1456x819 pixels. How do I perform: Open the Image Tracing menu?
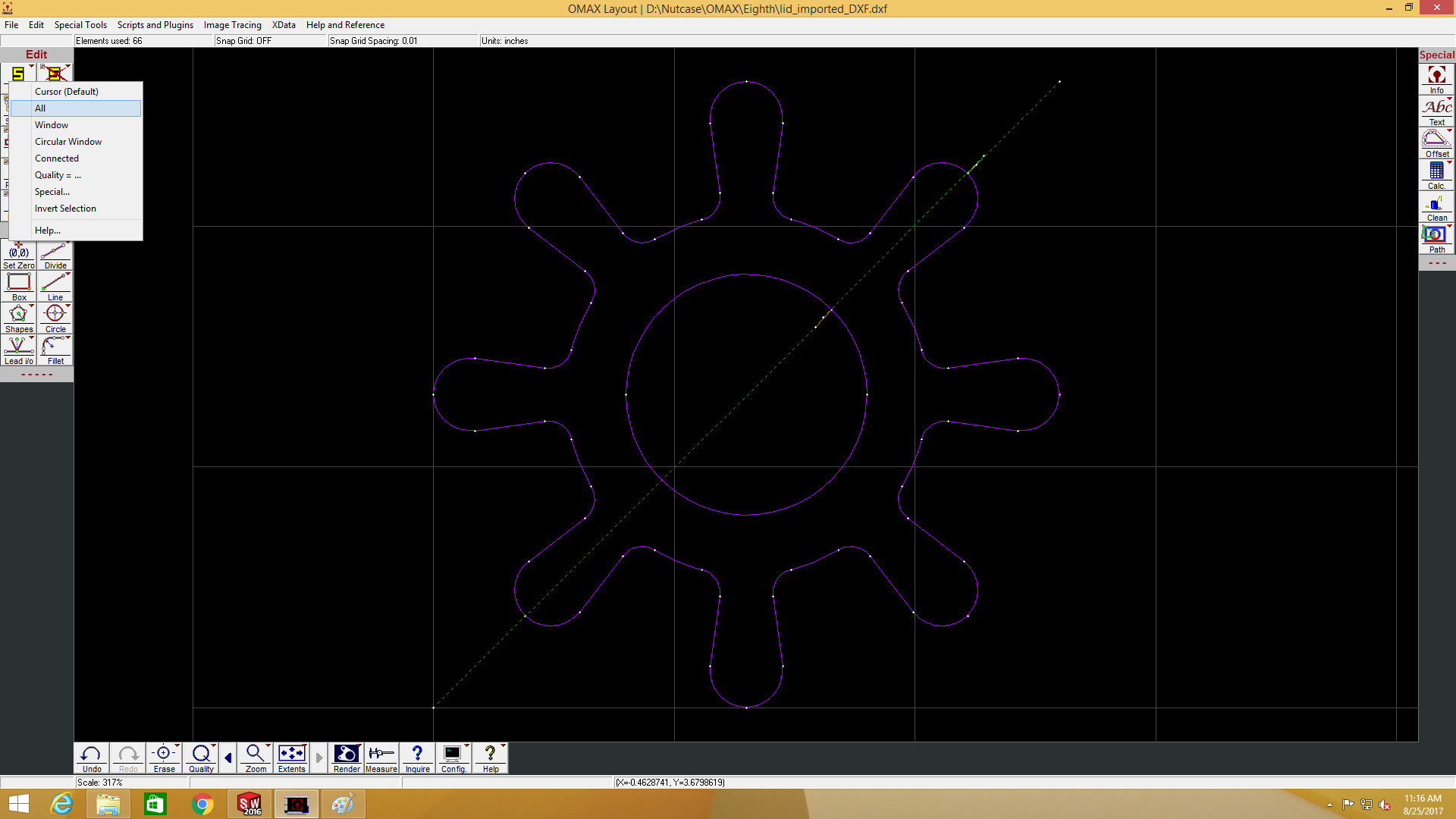(x=232, y=25)
